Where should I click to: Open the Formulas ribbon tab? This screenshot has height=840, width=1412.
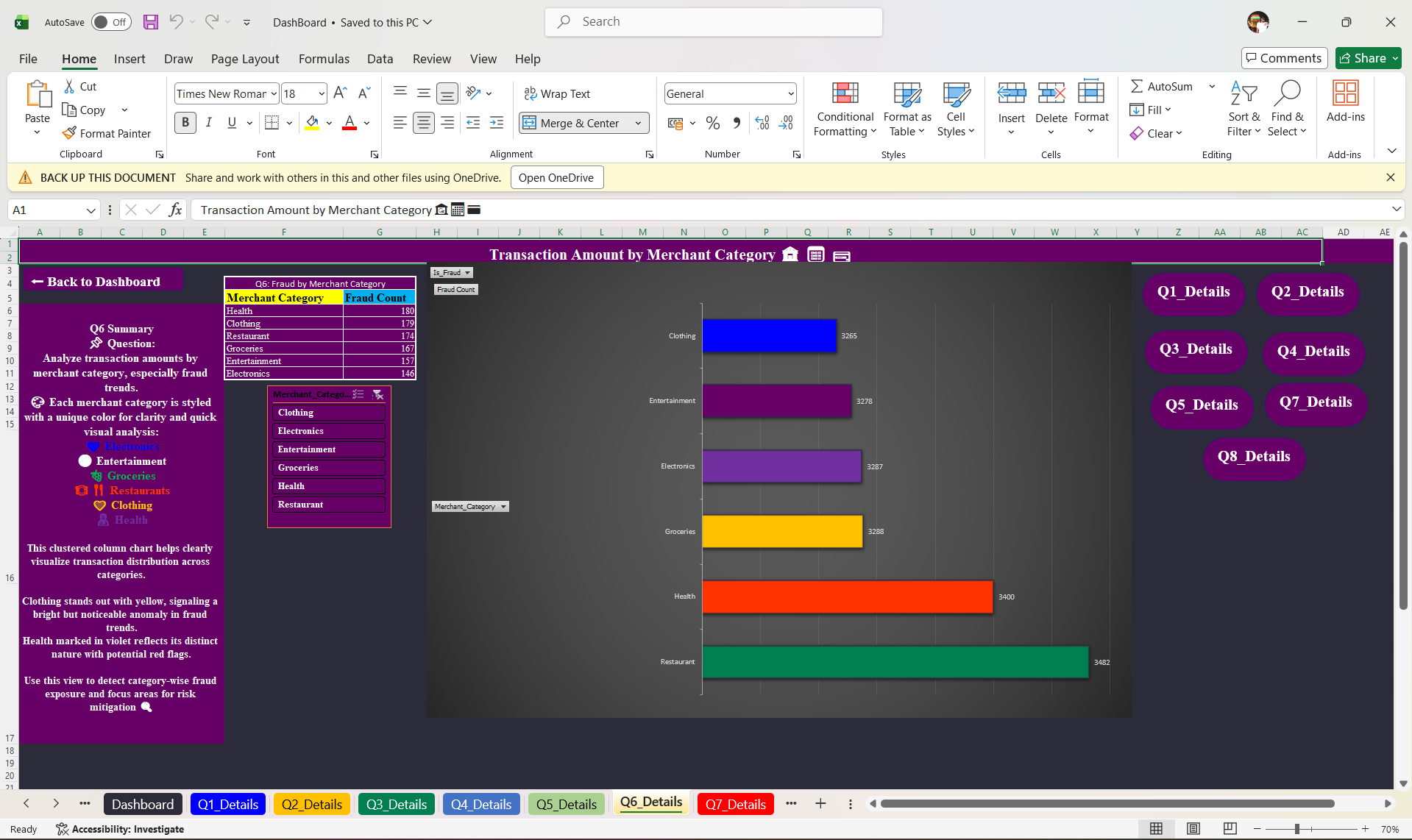pyautogui.click(x=324, y=59)
